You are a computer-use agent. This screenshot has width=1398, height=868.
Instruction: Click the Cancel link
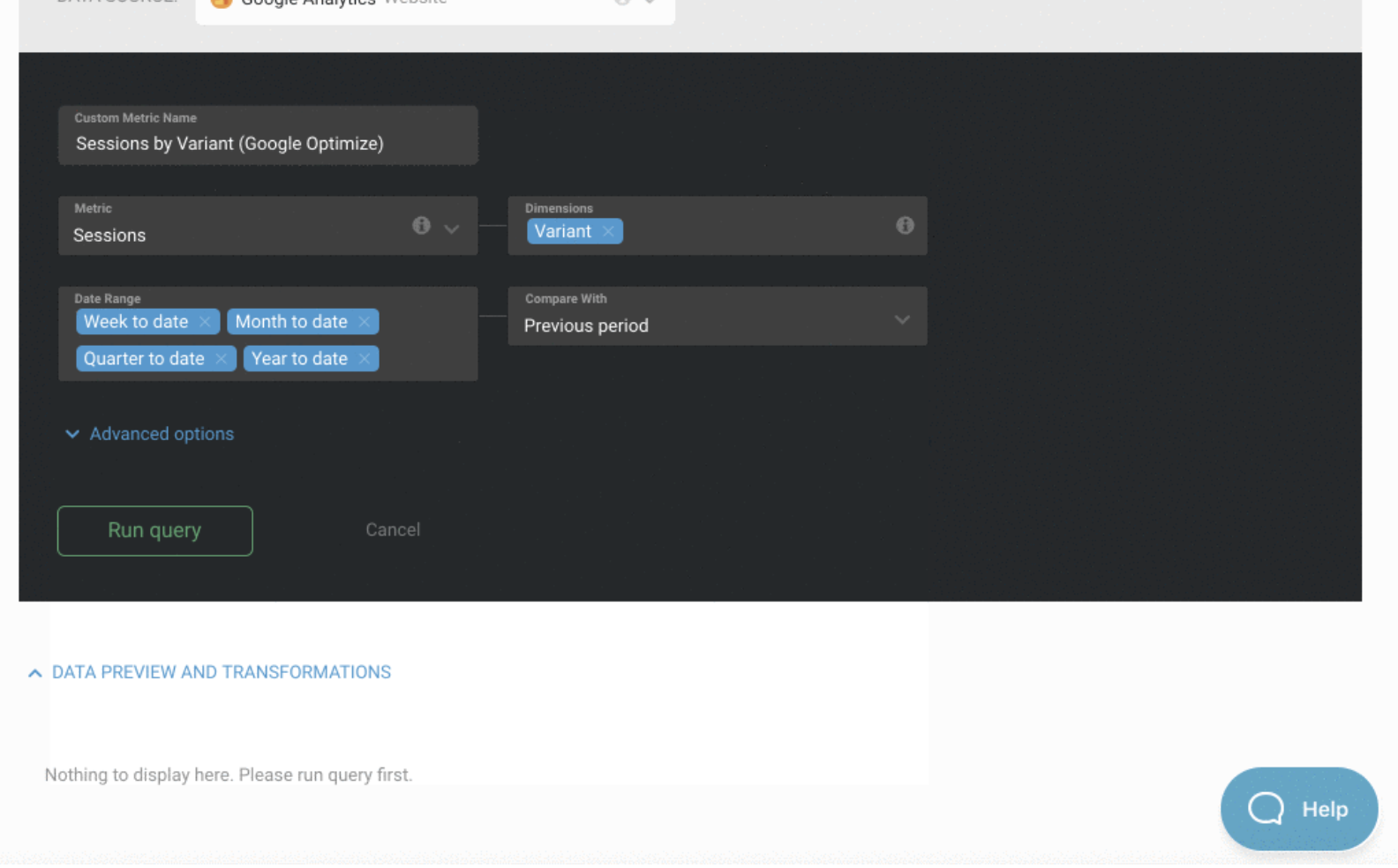pyautogui.click(x=393, y=530)
